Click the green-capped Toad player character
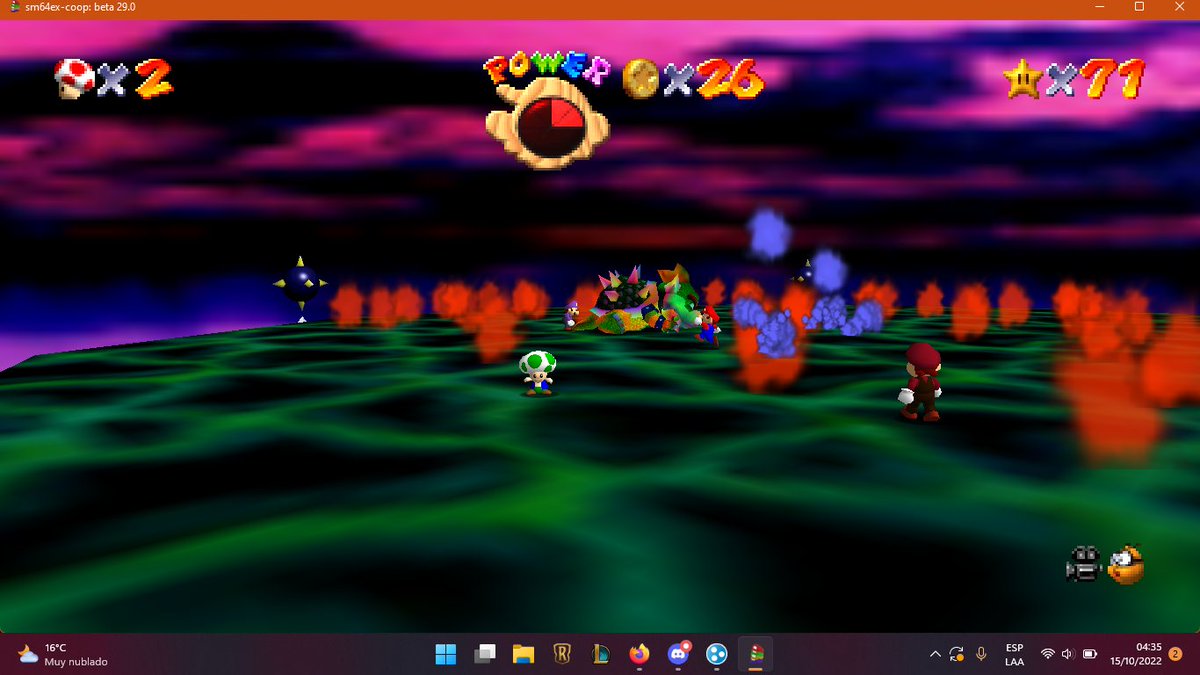 [538, 373]
